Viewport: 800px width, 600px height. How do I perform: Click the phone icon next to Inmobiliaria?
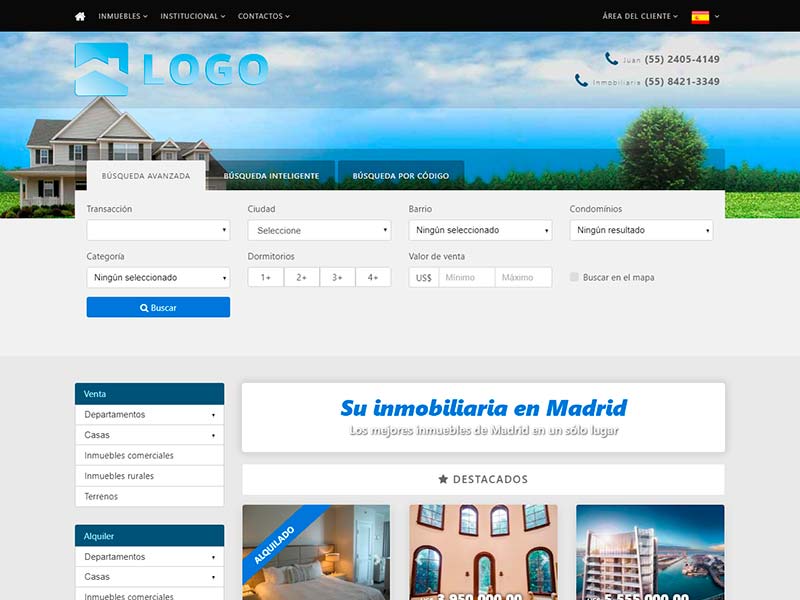coord(581,81)
